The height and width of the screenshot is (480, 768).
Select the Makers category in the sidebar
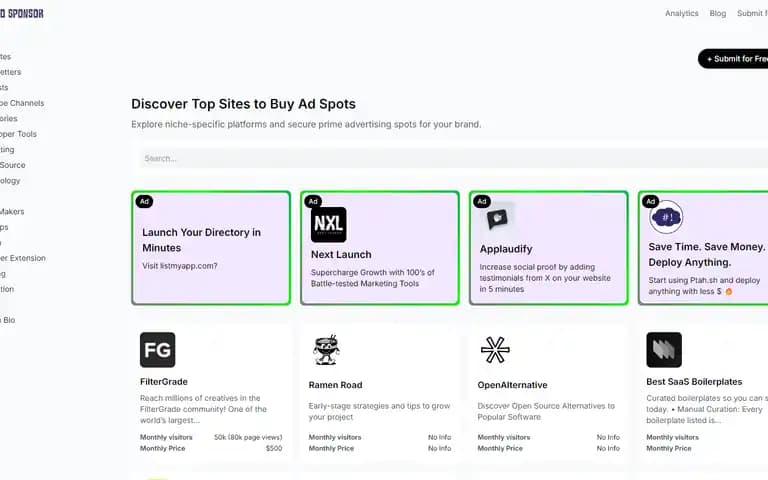pyautogui.click(x=12, y=212)
